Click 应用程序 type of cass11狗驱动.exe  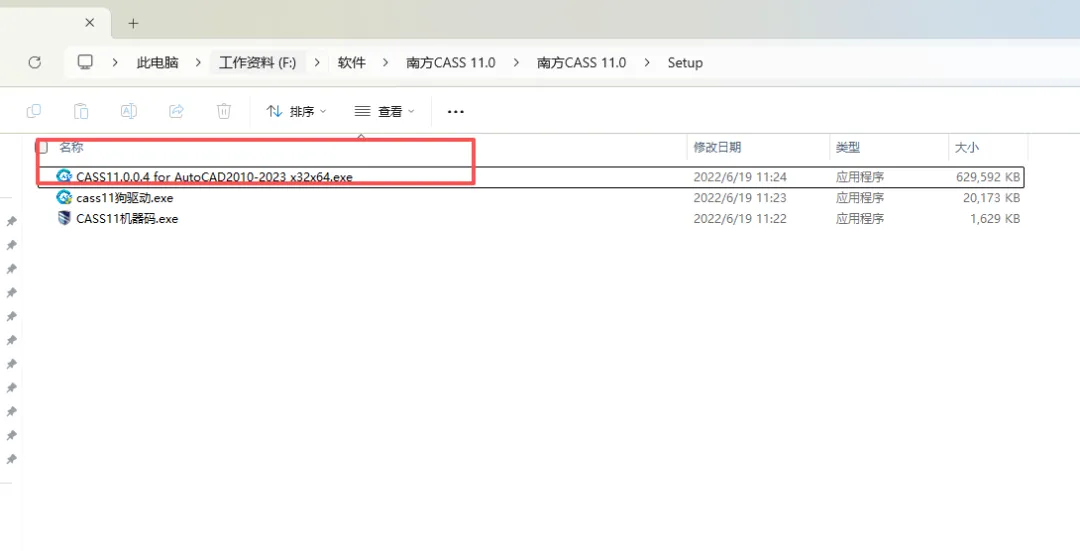(x=860, y=198)
